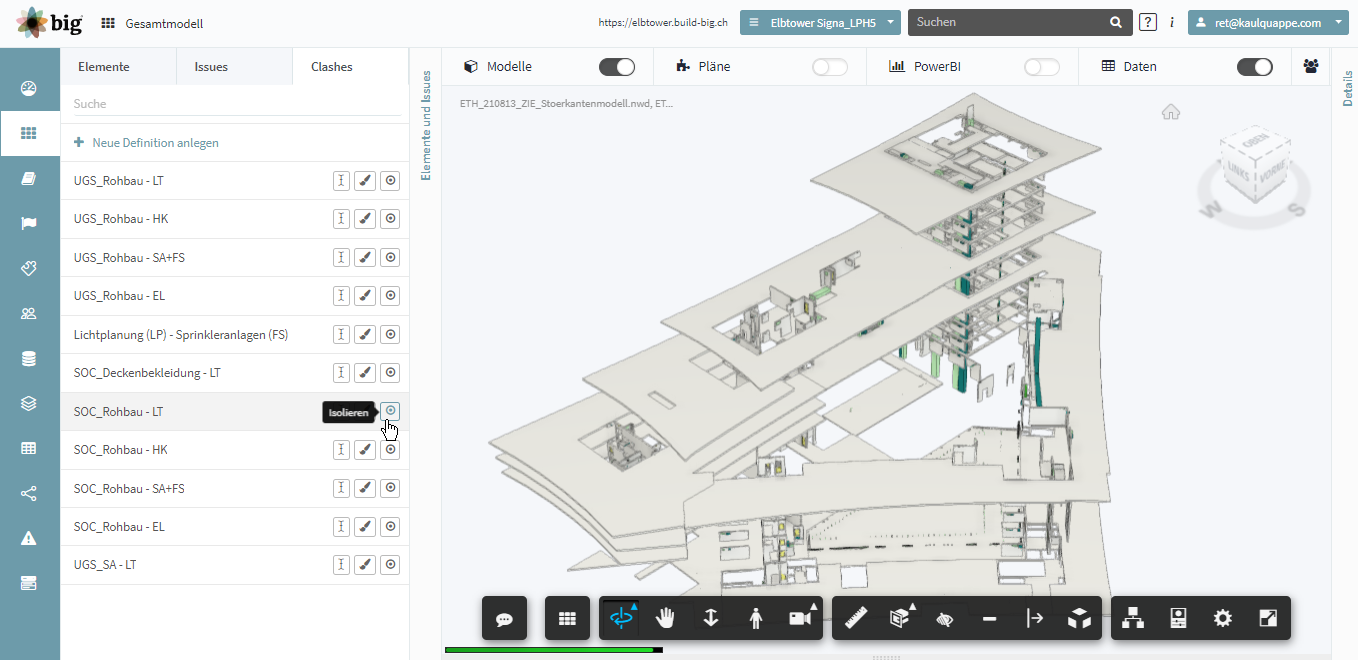Screen dimensions: 1358x660
Task: Open the warning triangle icon in left sidebar
Action: coord(29,538)
